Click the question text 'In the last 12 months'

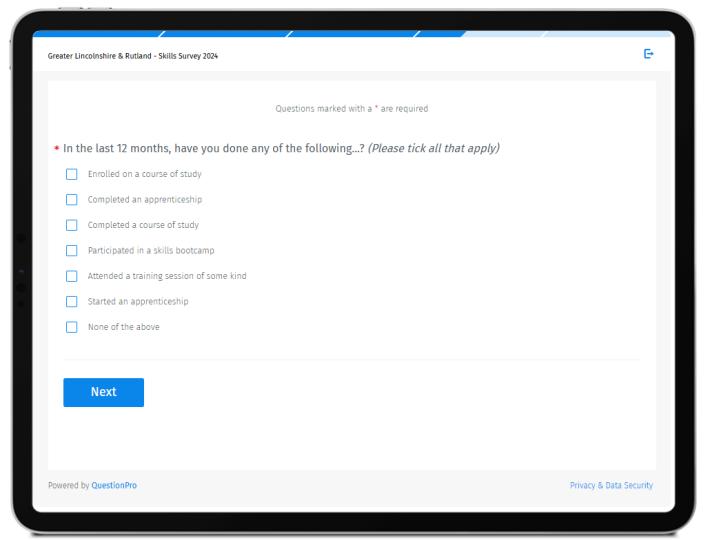tap(117, 148)
